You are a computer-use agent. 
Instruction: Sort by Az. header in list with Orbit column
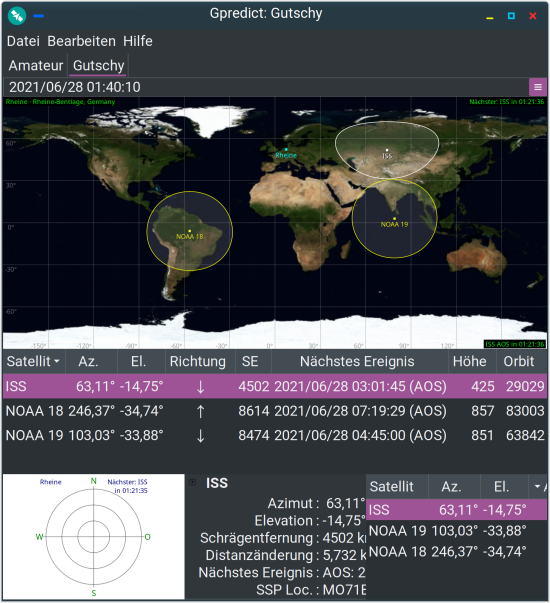(x=91, y=361)
